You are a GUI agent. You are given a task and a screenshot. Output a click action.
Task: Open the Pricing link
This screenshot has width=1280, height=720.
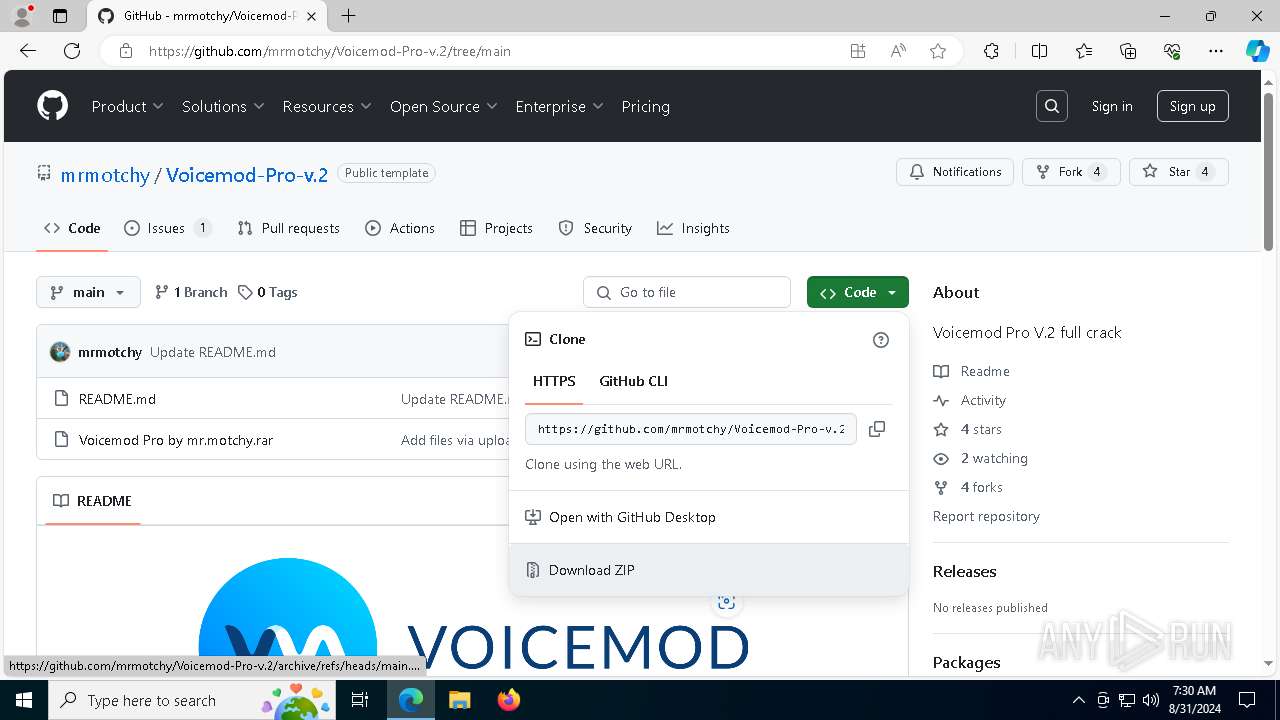[645, 106]
